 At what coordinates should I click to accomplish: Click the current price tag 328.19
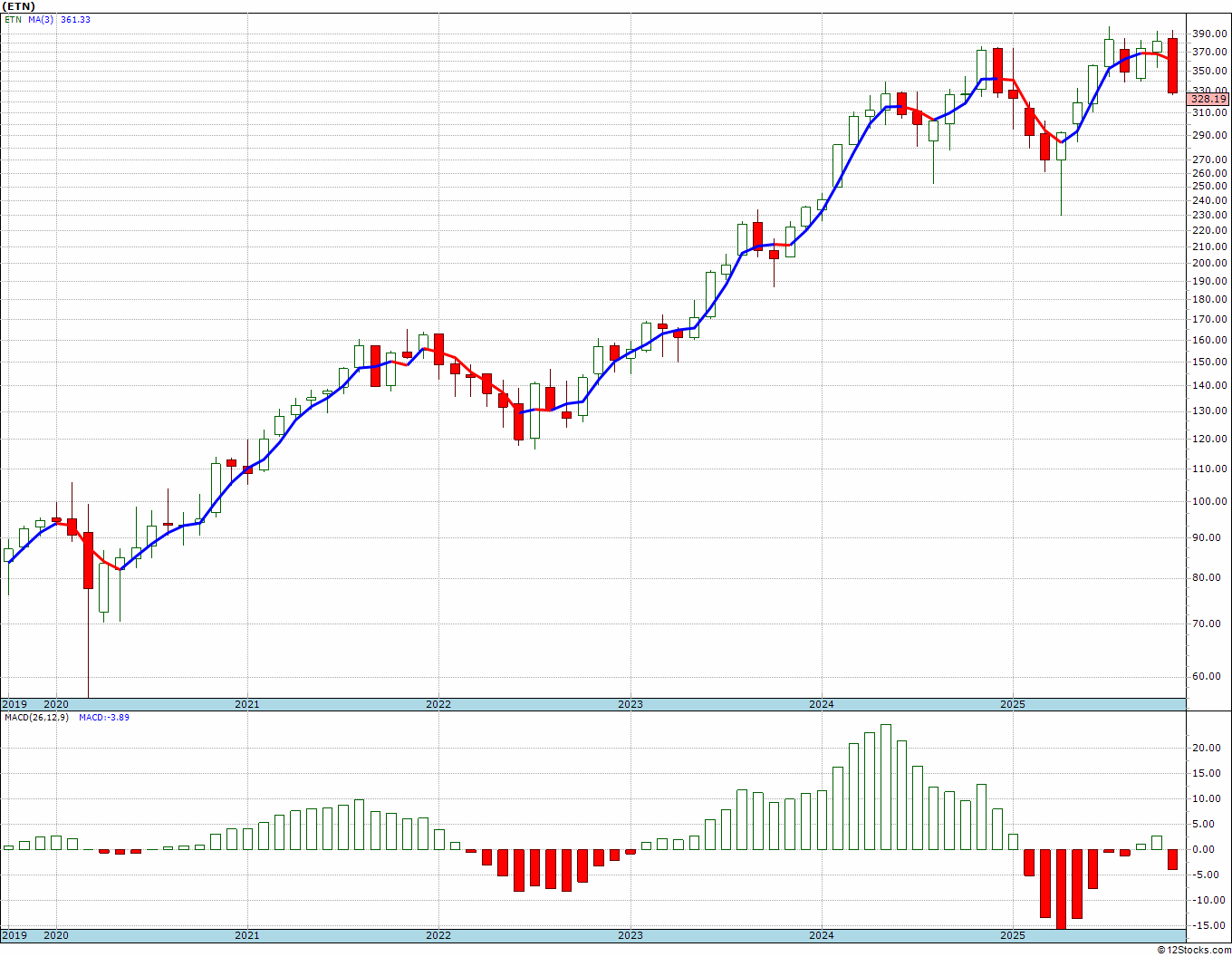pos(1208,99)
